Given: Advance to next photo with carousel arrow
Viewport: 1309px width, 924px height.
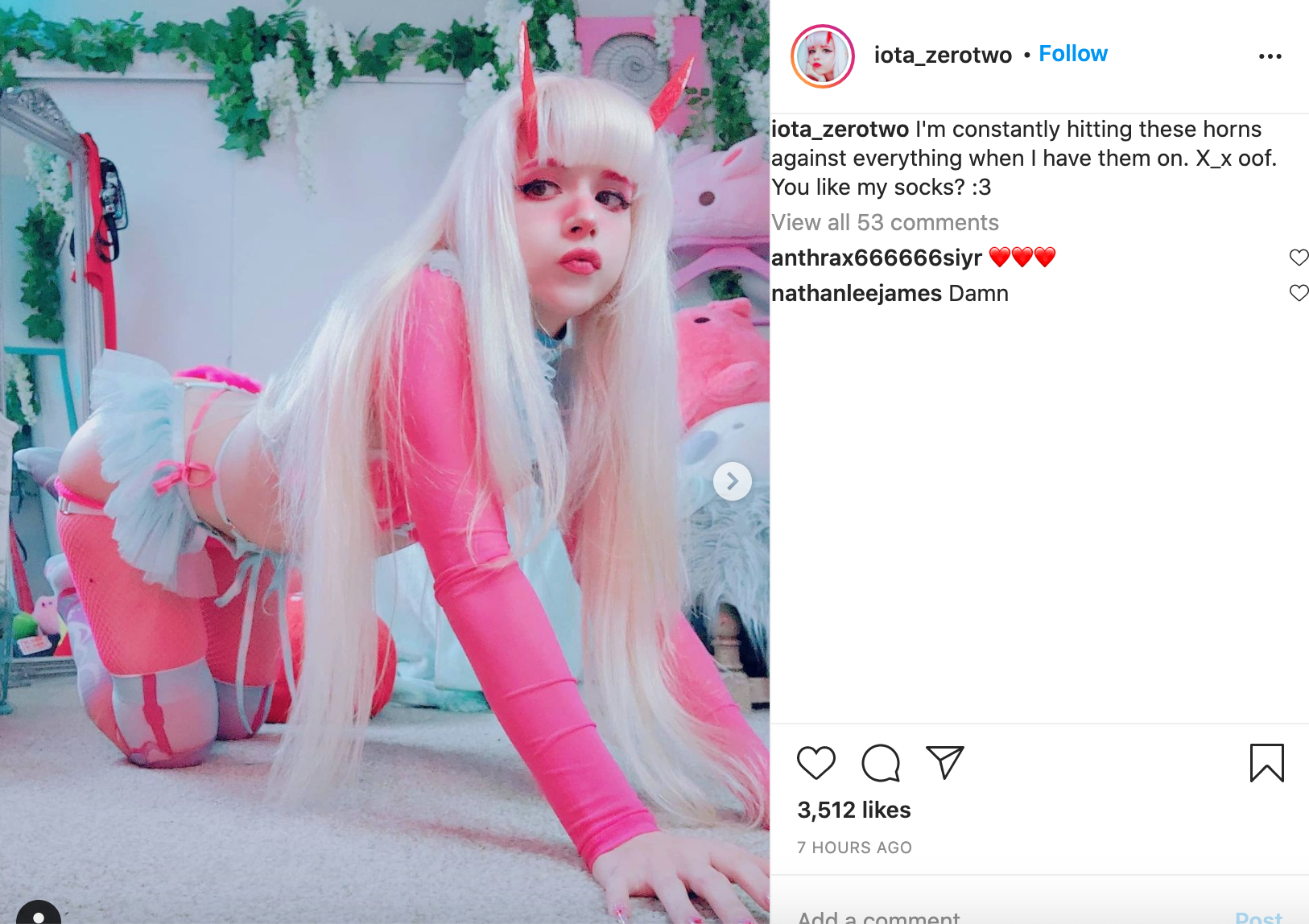Looking at the screenshot, I should coord(733,481).
